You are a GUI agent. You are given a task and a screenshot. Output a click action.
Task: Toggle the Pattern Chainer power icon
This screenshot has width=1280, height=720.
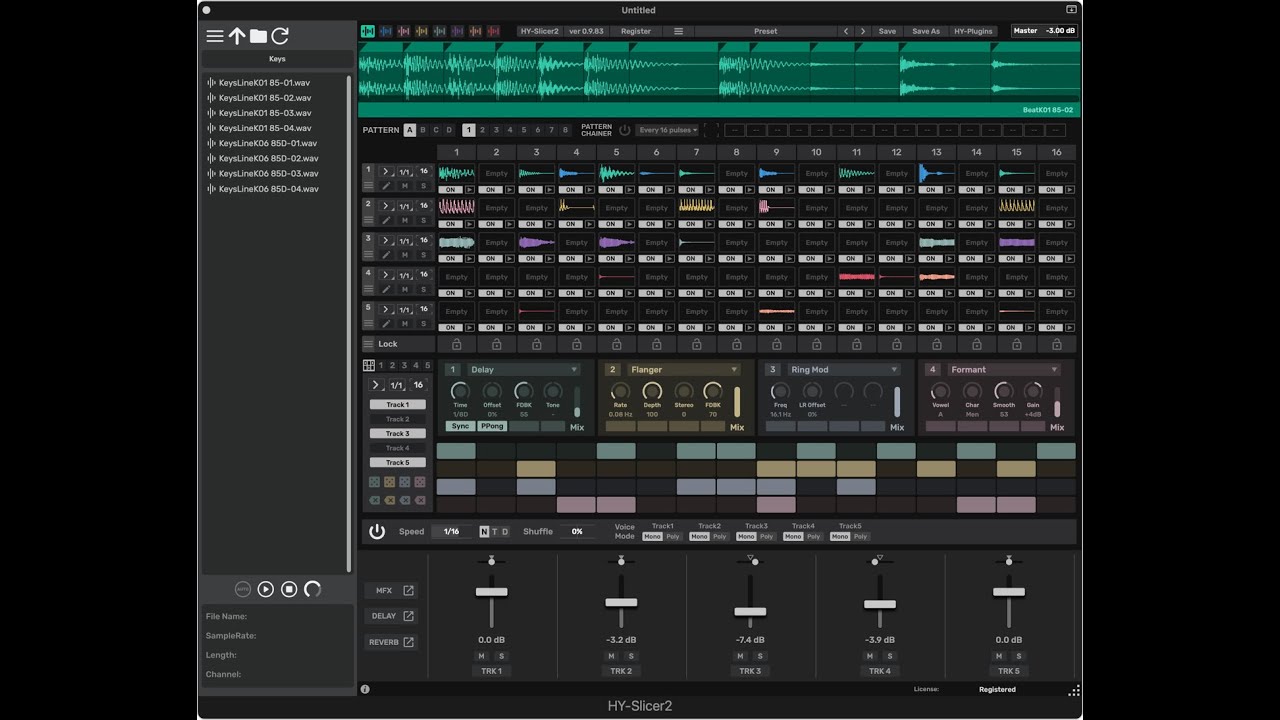[x=625, y=130]
